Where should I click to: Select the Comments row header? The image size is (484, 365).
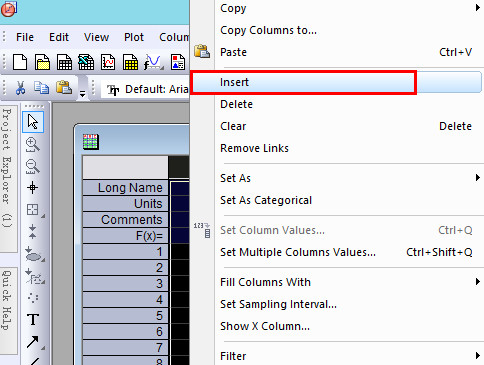(125, 219)
